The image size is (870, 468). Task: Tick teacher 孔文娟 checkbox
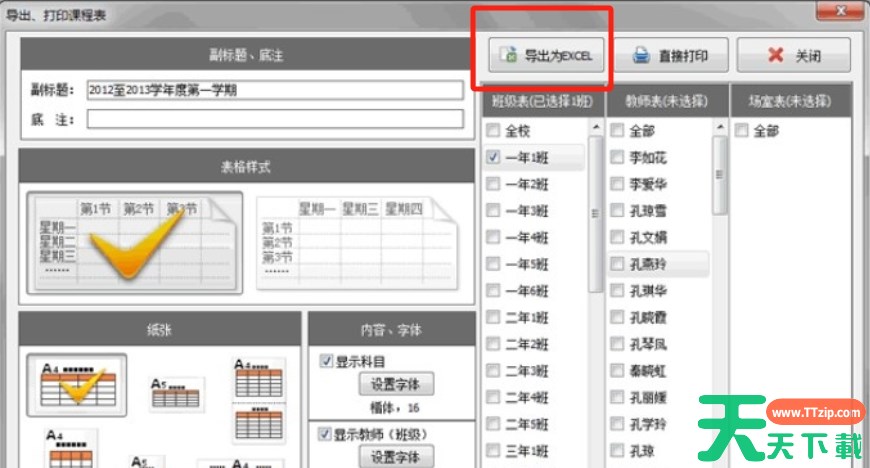617,237
